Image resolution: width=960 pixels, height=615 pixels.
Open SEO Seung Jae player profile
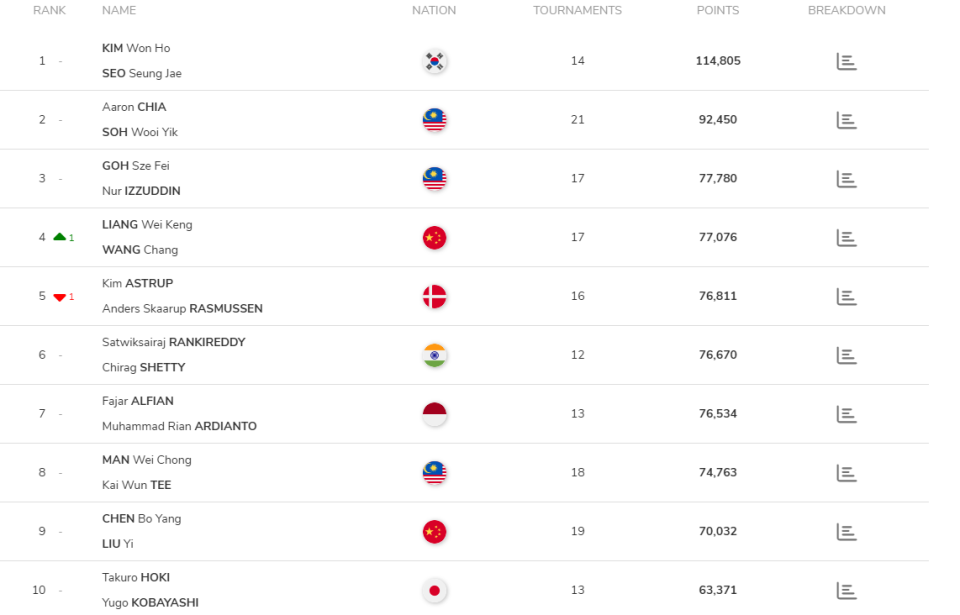(x=142, y=74)
